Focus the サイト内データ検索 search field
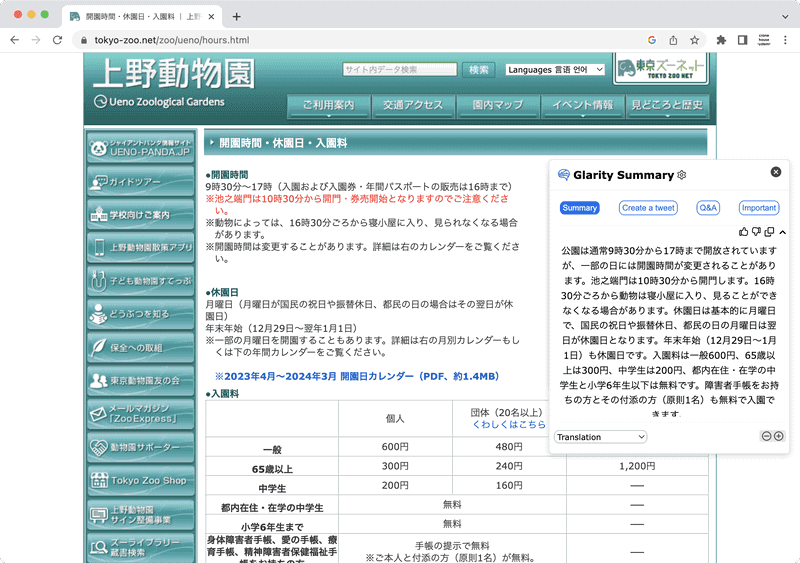 tap(399, 69)
